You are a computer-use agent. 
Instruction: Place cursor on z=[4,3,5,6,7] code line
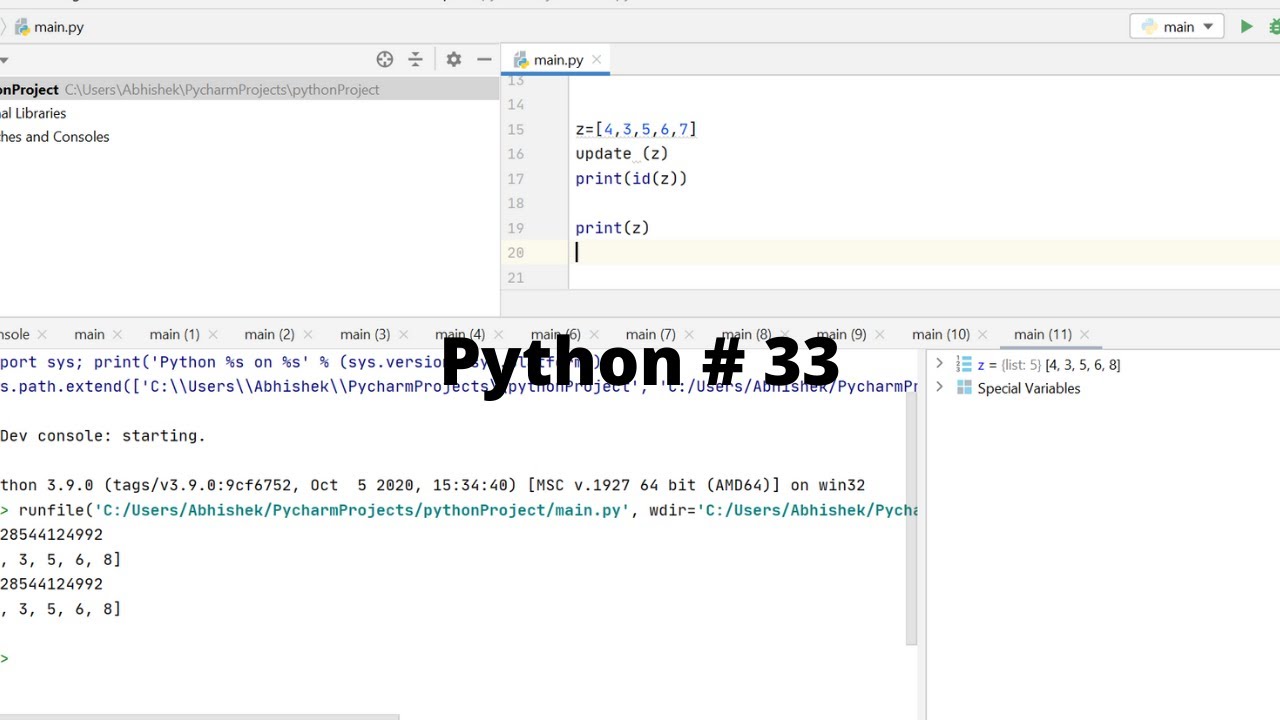click(x=636, y=129)
